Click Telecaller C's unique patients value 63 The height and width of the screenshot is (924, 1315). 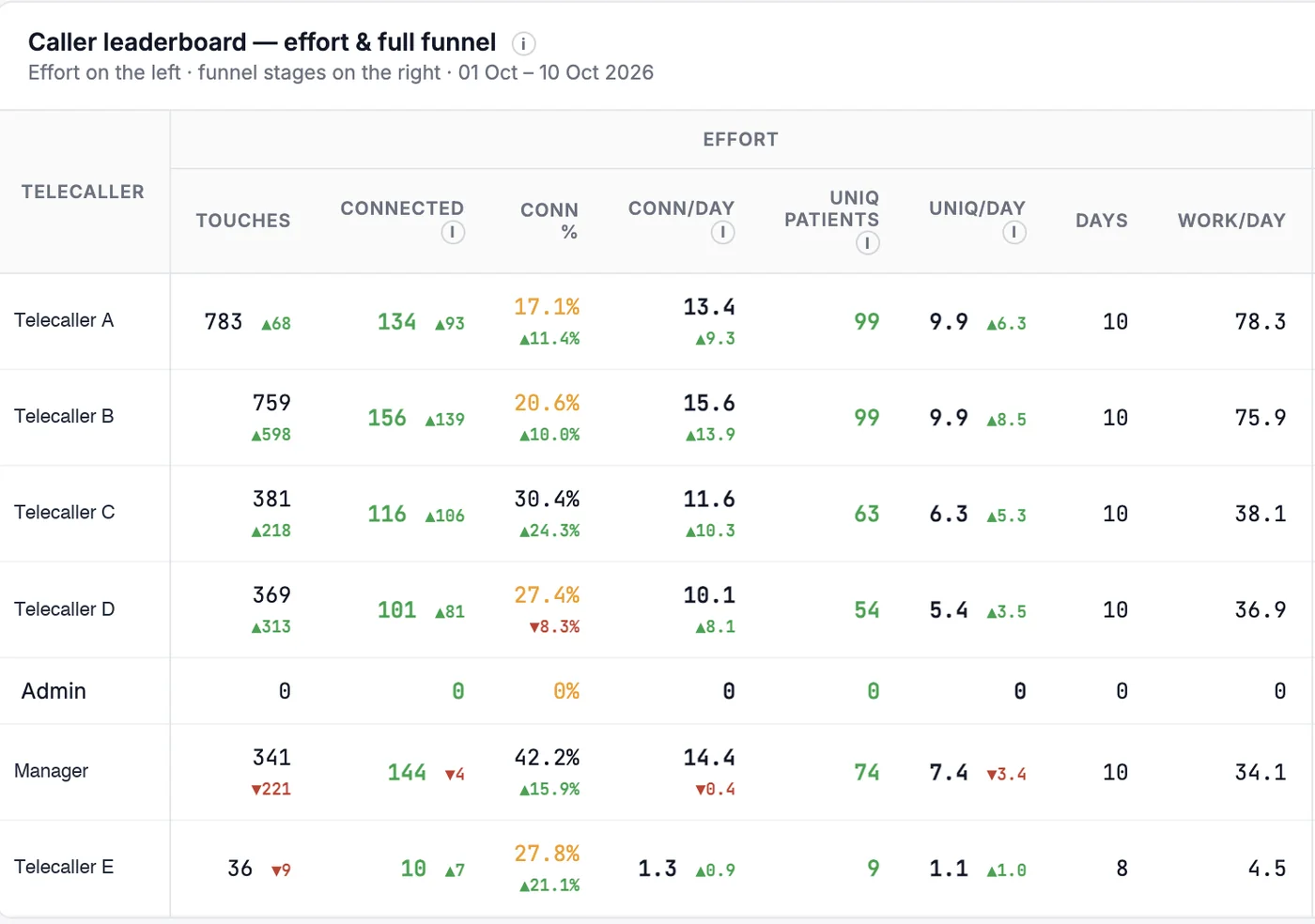click(x=867, y=514)
